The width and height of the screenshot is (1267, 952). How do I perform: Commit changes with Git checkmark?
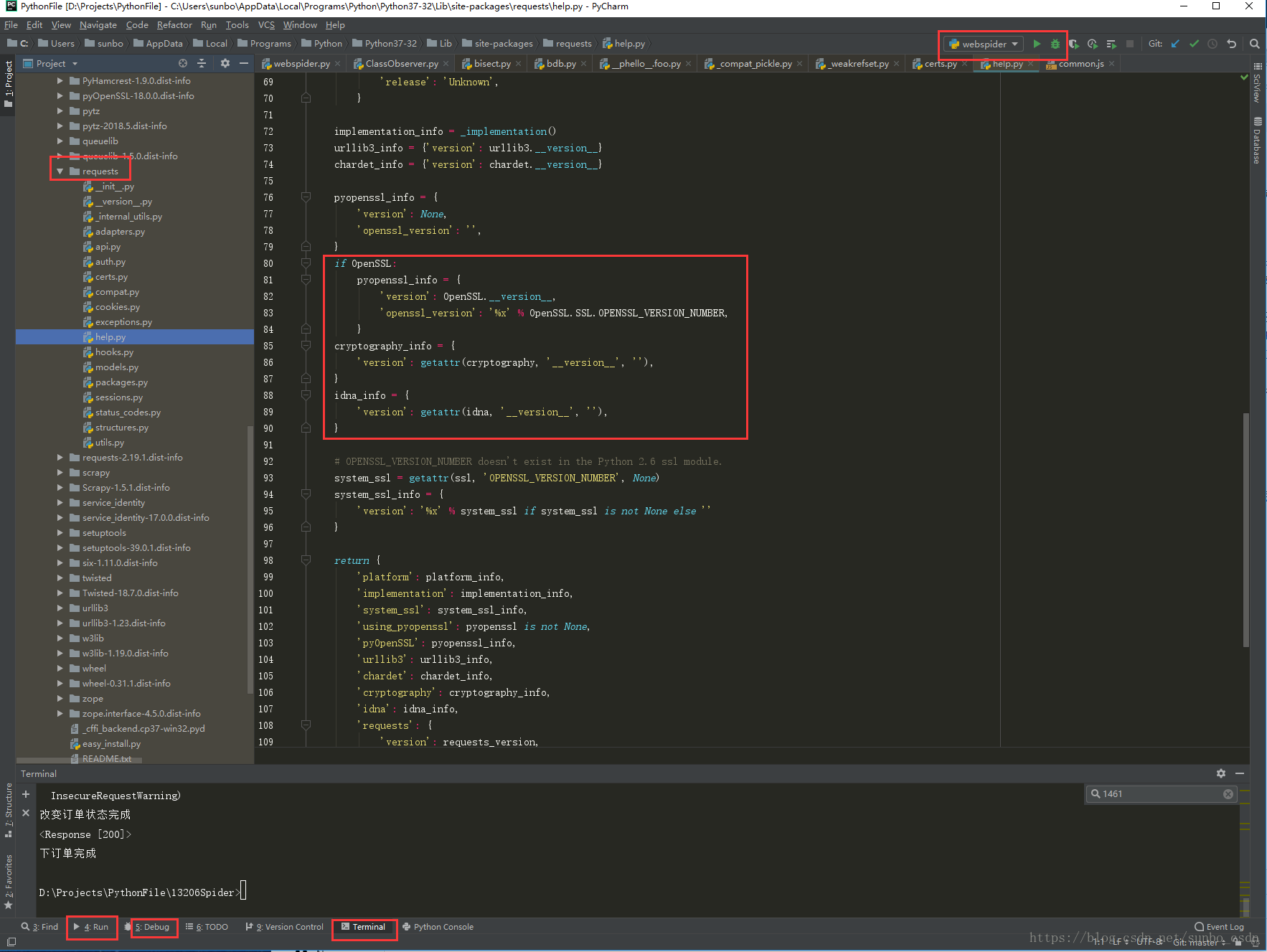coord(1194,44)
